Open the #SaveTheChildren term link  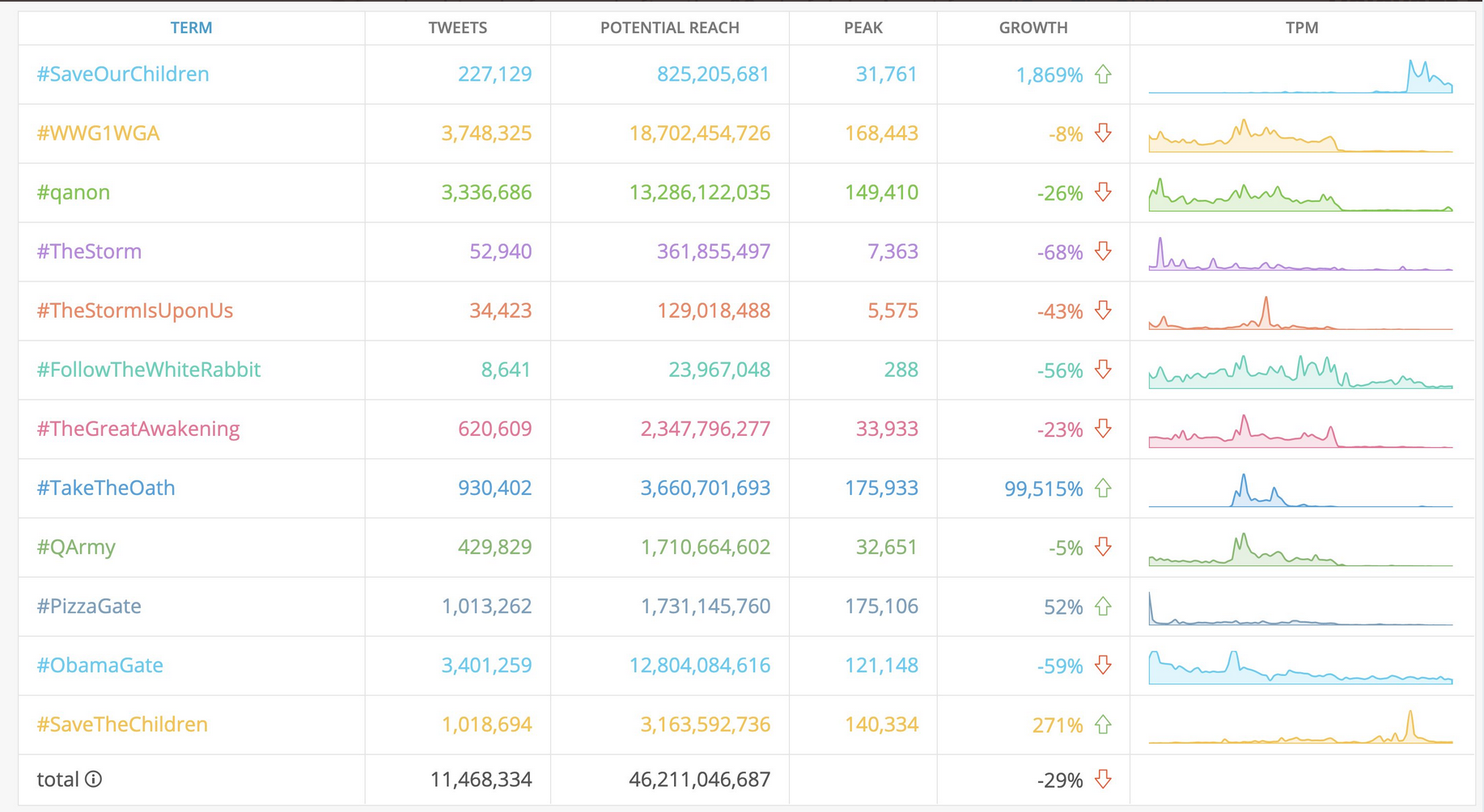[122, 724]
